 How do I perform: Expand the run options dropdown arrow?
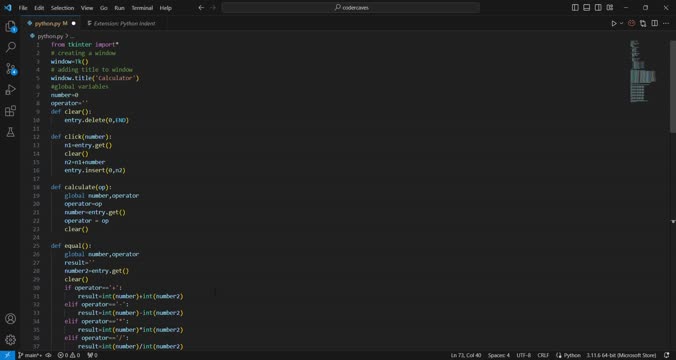pos(621,23)
